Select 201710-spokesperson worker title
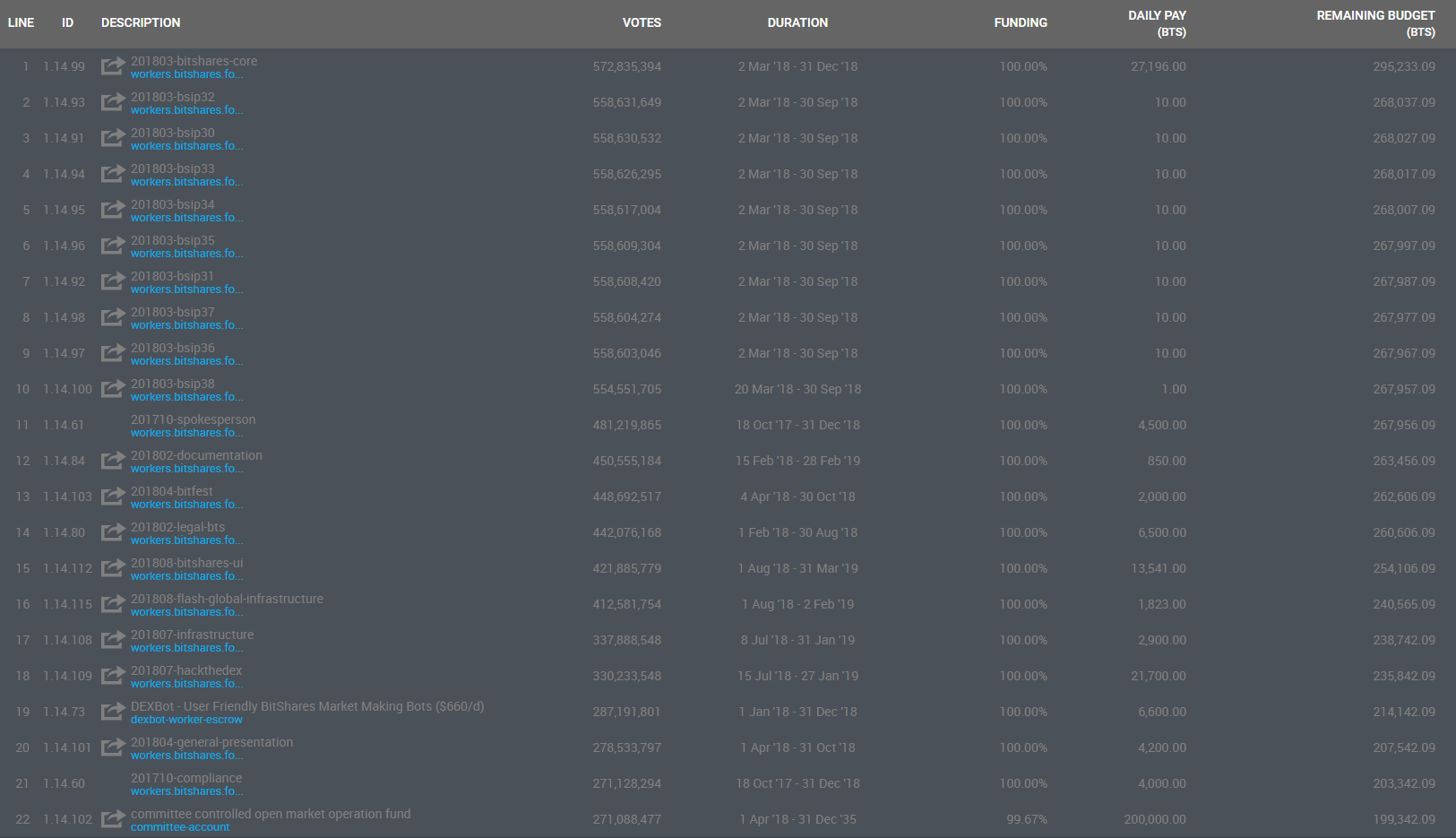 pos(193,419)
